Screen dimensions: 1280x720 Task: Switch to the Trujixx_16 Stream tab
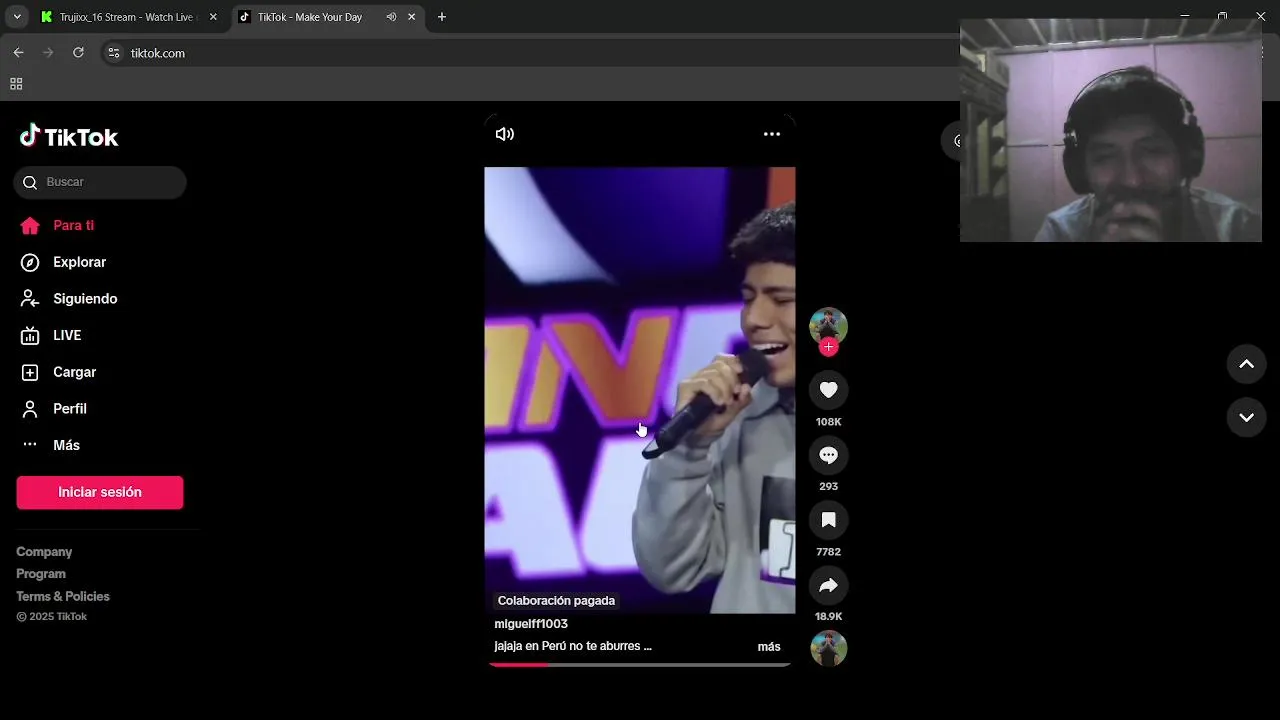pyautogui.click(x=127, y=17)
